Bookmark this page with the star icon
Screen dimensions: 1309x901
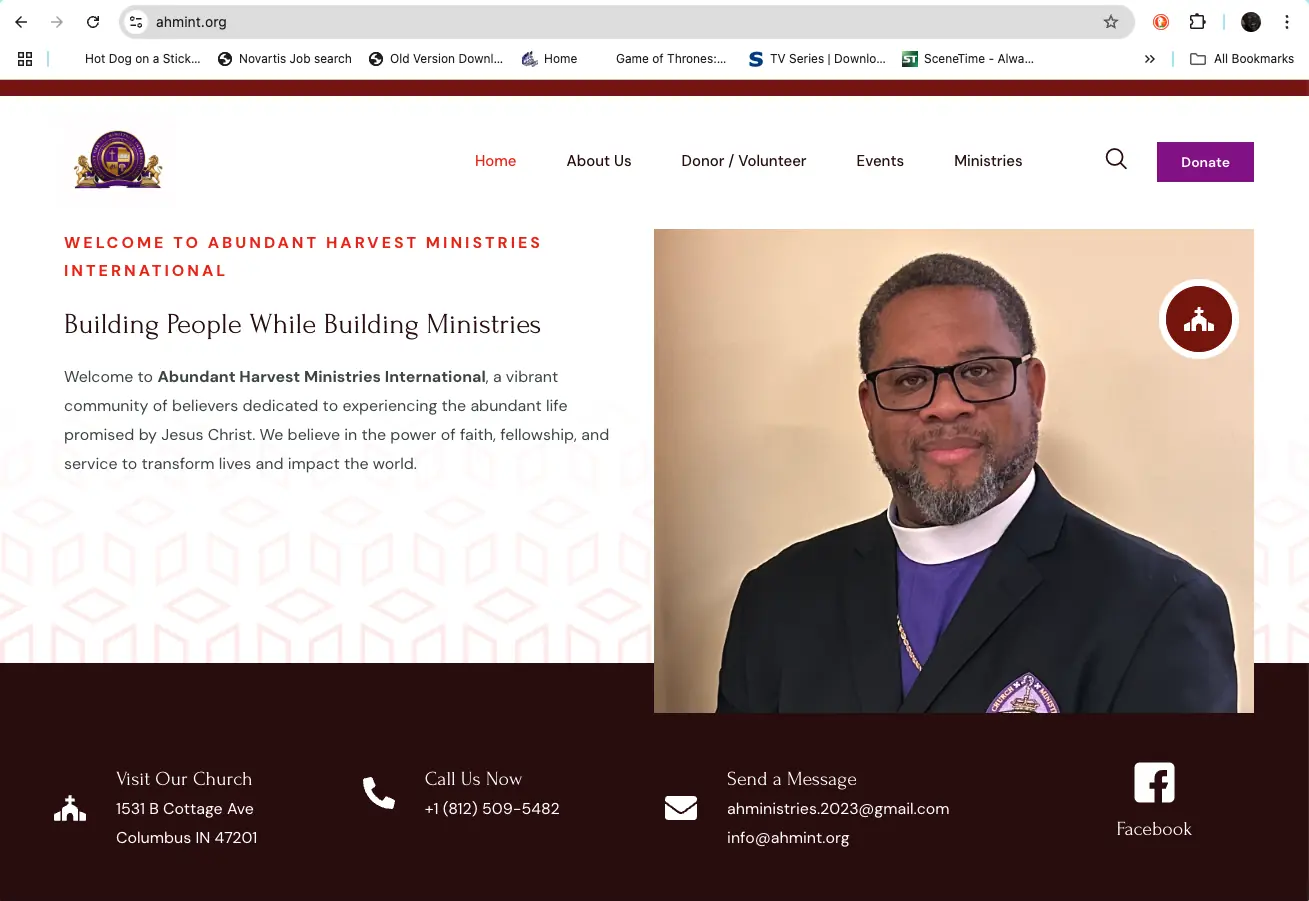pos(1111,22)
